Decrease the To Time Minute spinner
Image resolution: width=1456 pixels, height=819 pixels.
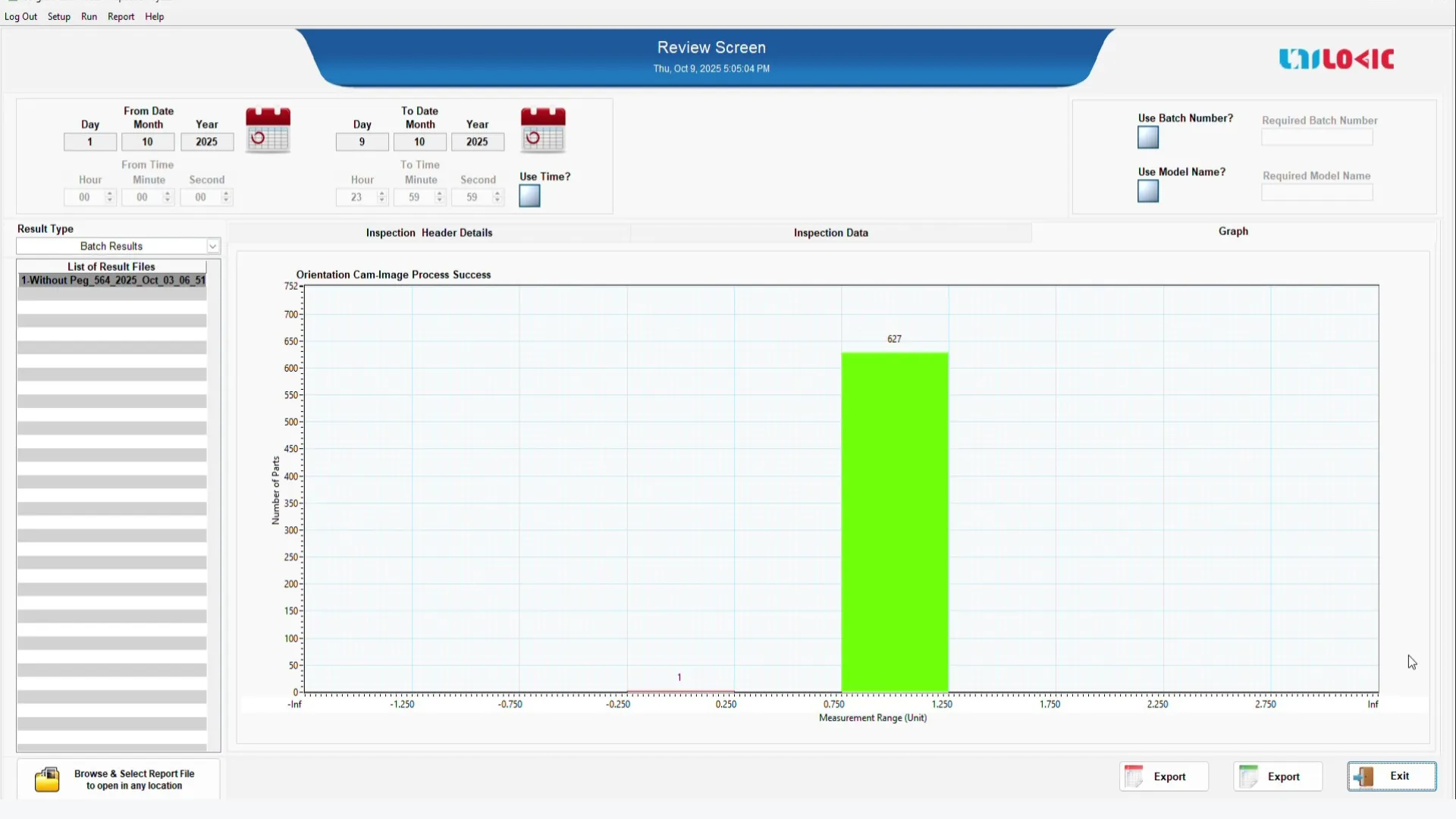click(439, 201)
